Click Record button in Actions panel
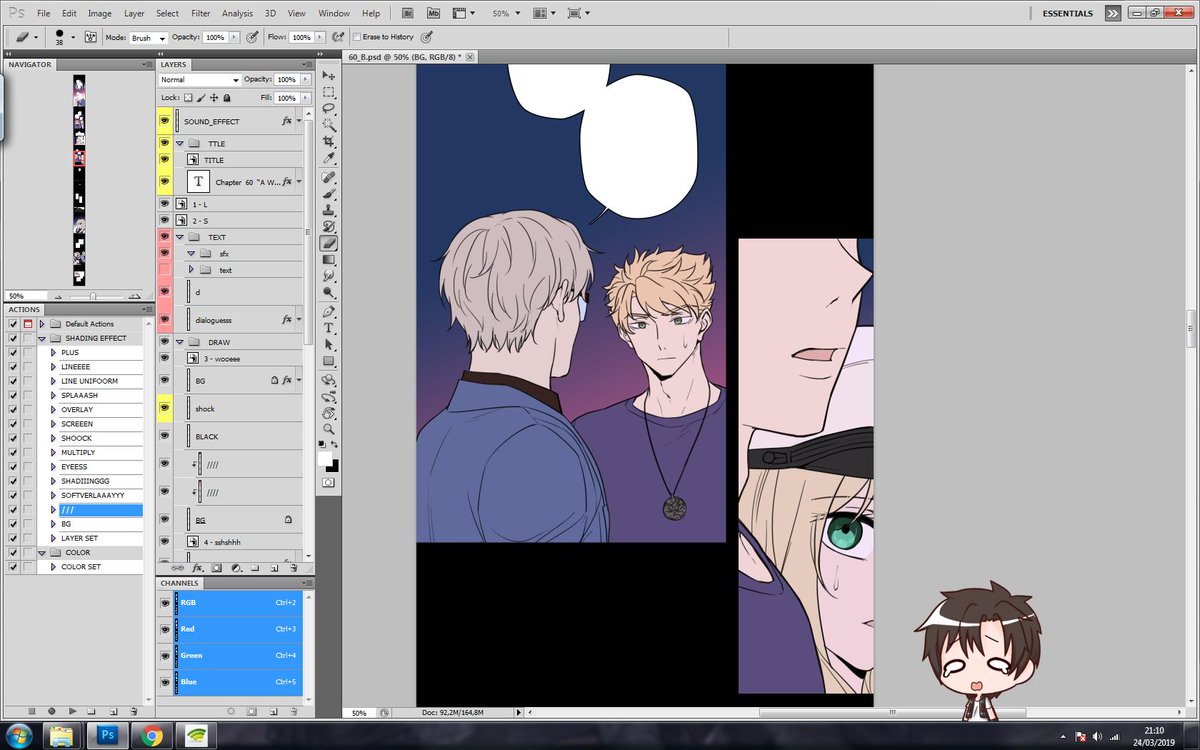Image resolution: width=1200 pixels, height=750 pixels. (53, 710)
